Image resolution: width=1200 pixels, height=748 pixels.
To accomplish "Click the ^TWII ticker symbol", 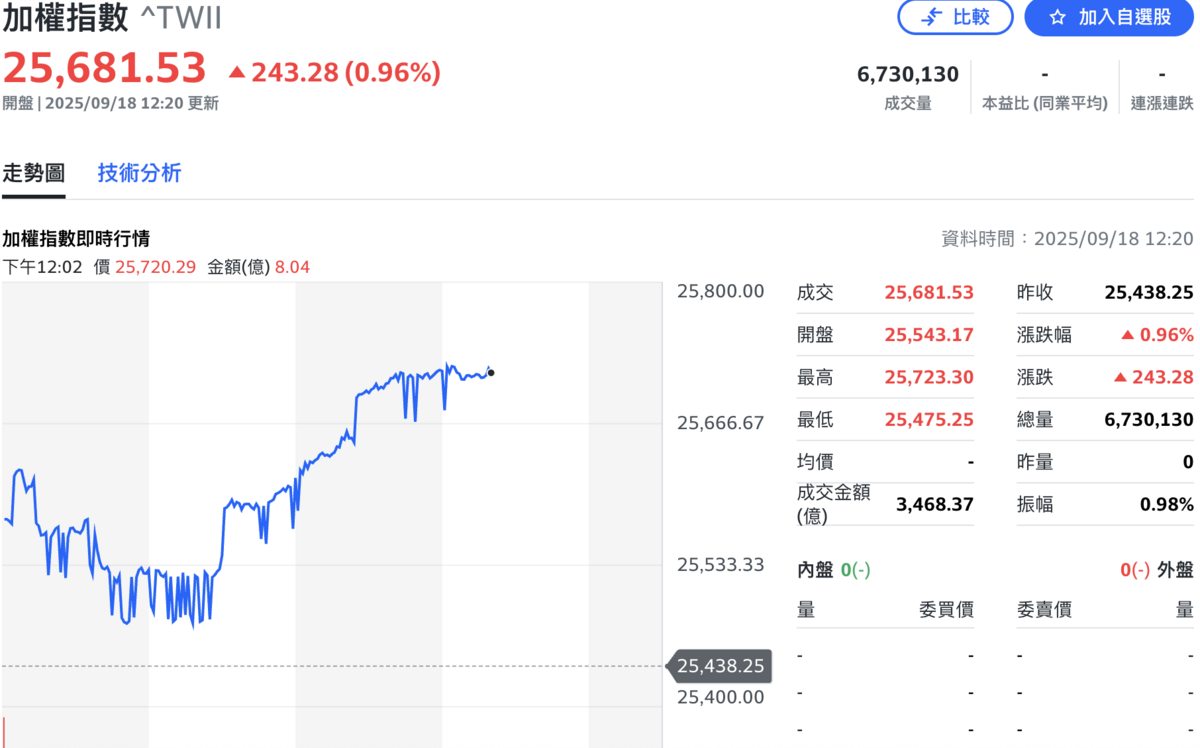I will coord(180,18).
